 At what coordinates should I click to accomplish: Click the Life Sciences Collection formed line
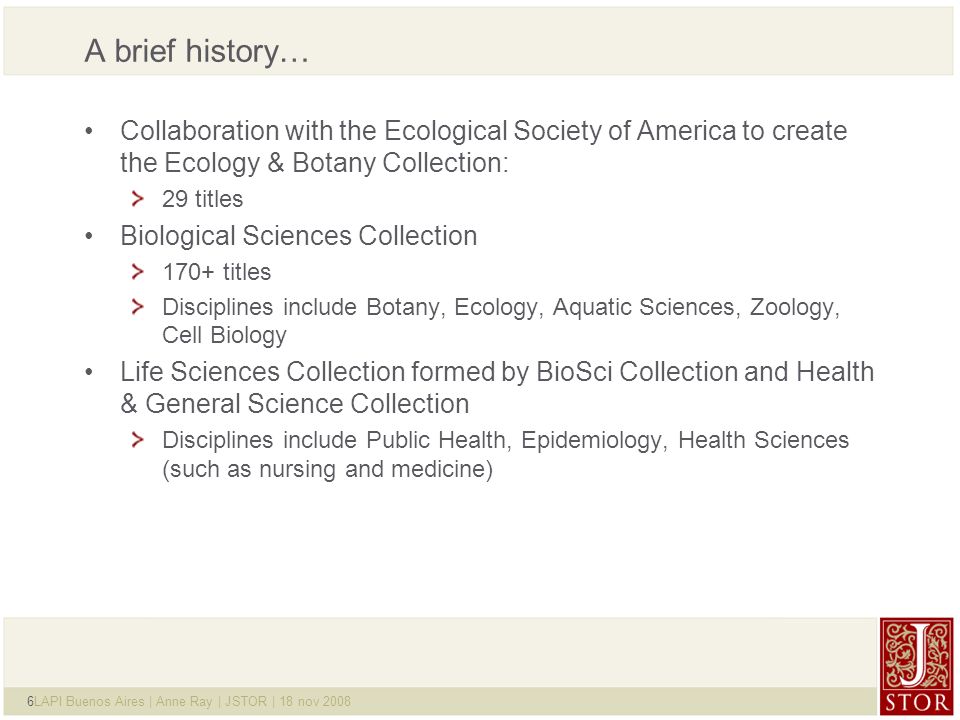[497, 372]
